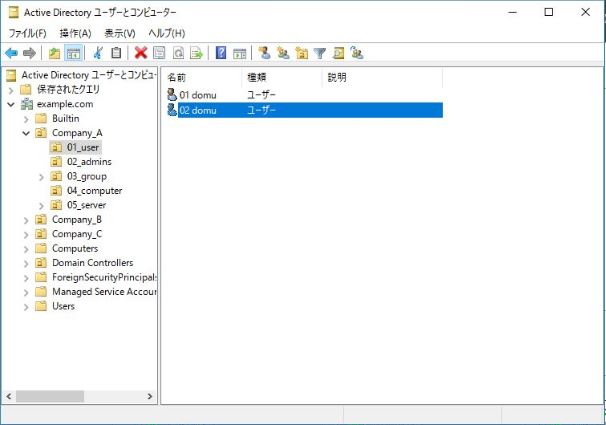Expand the Users container
Image resolution: width=606 pixels, height=425 pixels.
pyautogui.click(x=26, y=307)
